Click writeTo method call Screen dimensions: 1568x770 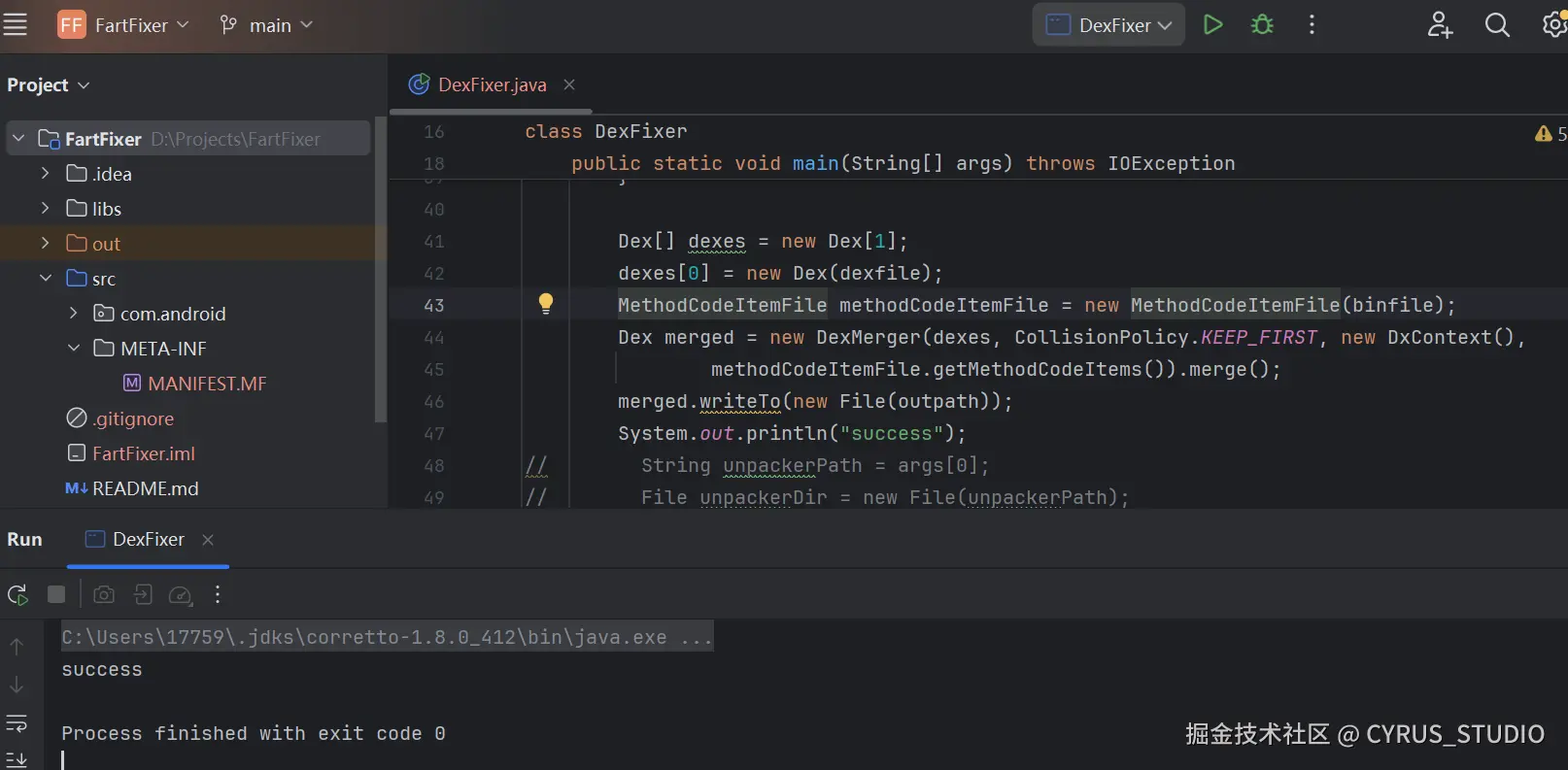[x=739, y=401]
